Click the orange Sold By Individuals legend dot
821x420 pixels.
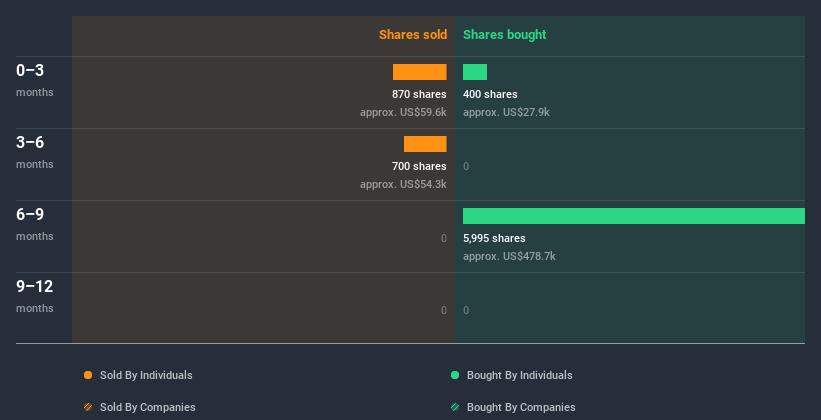[x=88, y=375]
